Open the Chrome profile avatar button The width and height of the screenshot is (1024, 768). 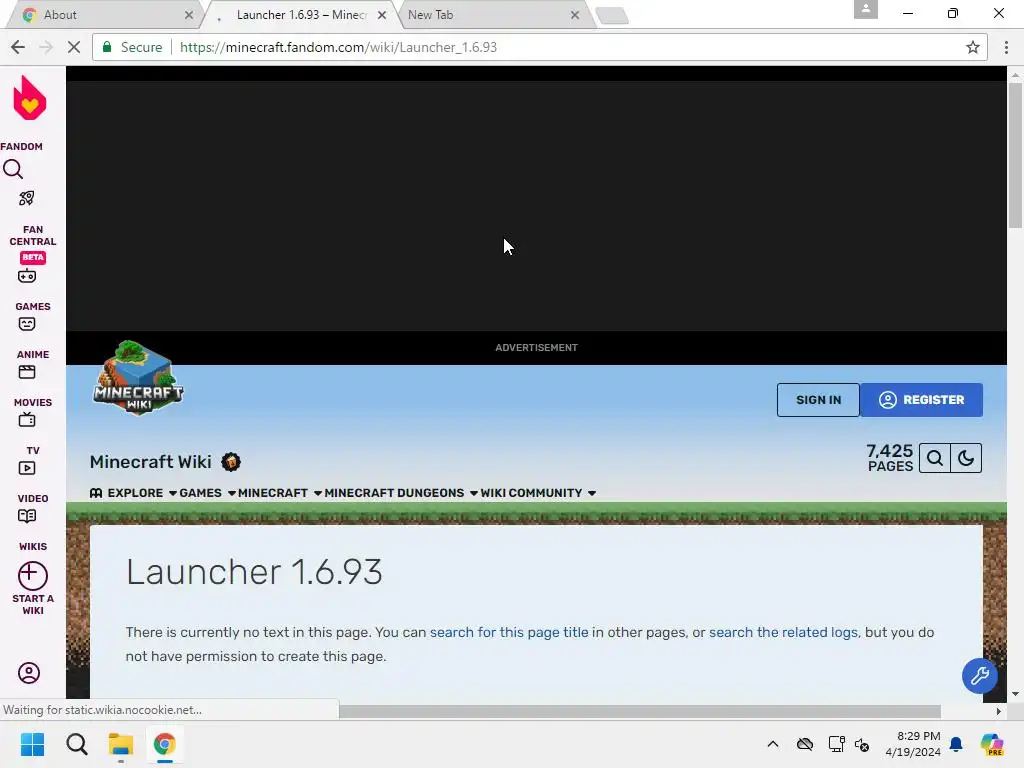tap(865, 9)
